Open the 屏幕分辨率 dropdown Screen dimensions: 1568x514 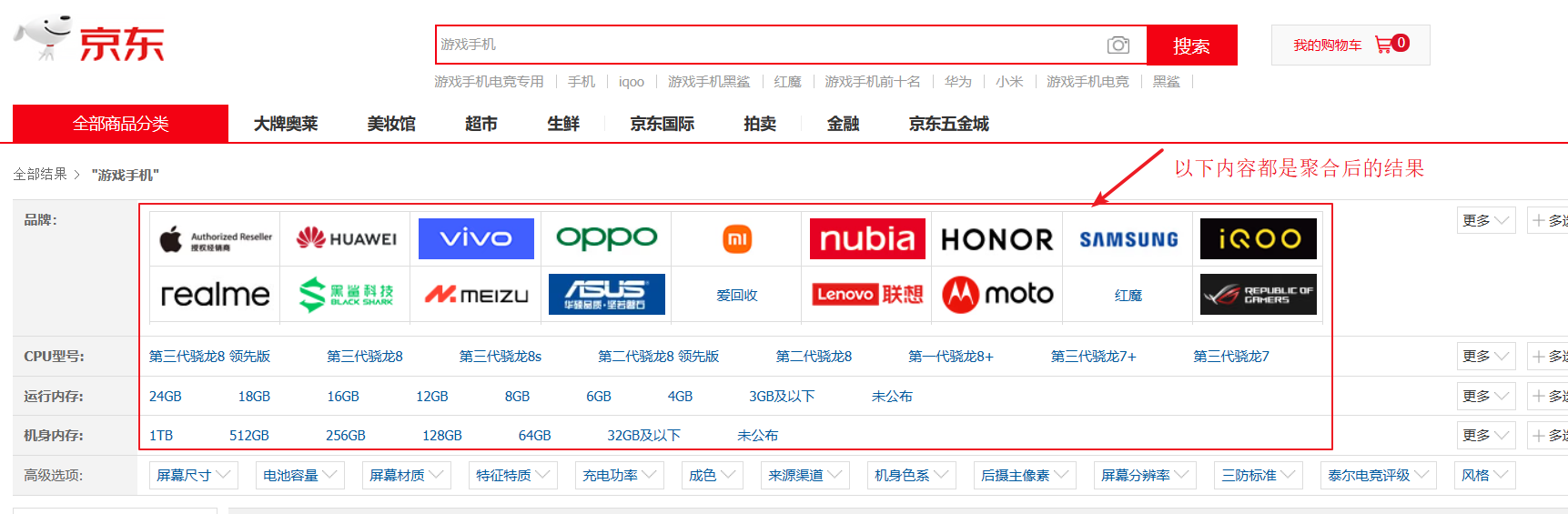pos(1145,475)
